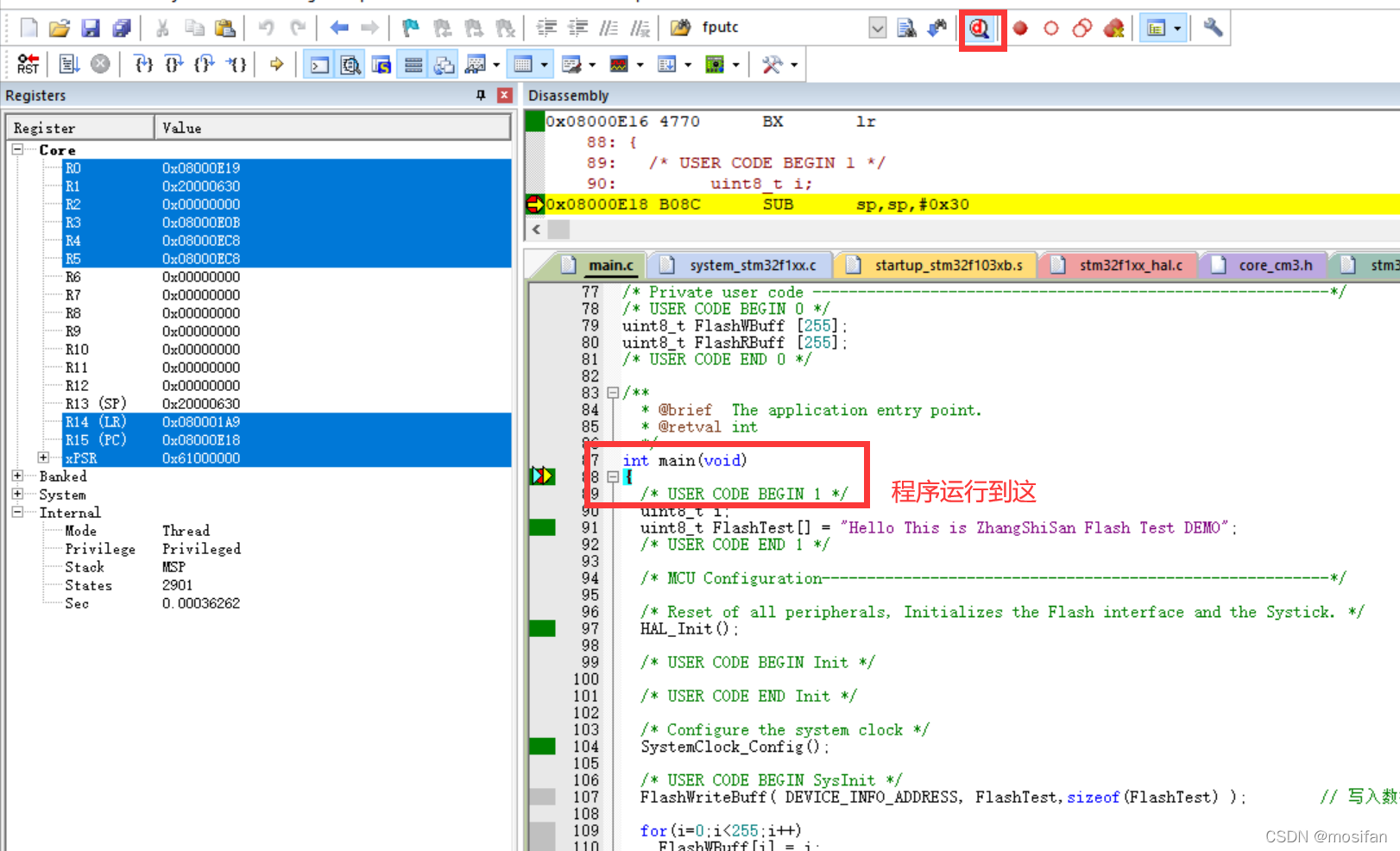Step over the current line
1400x851 pixels.
173,64
